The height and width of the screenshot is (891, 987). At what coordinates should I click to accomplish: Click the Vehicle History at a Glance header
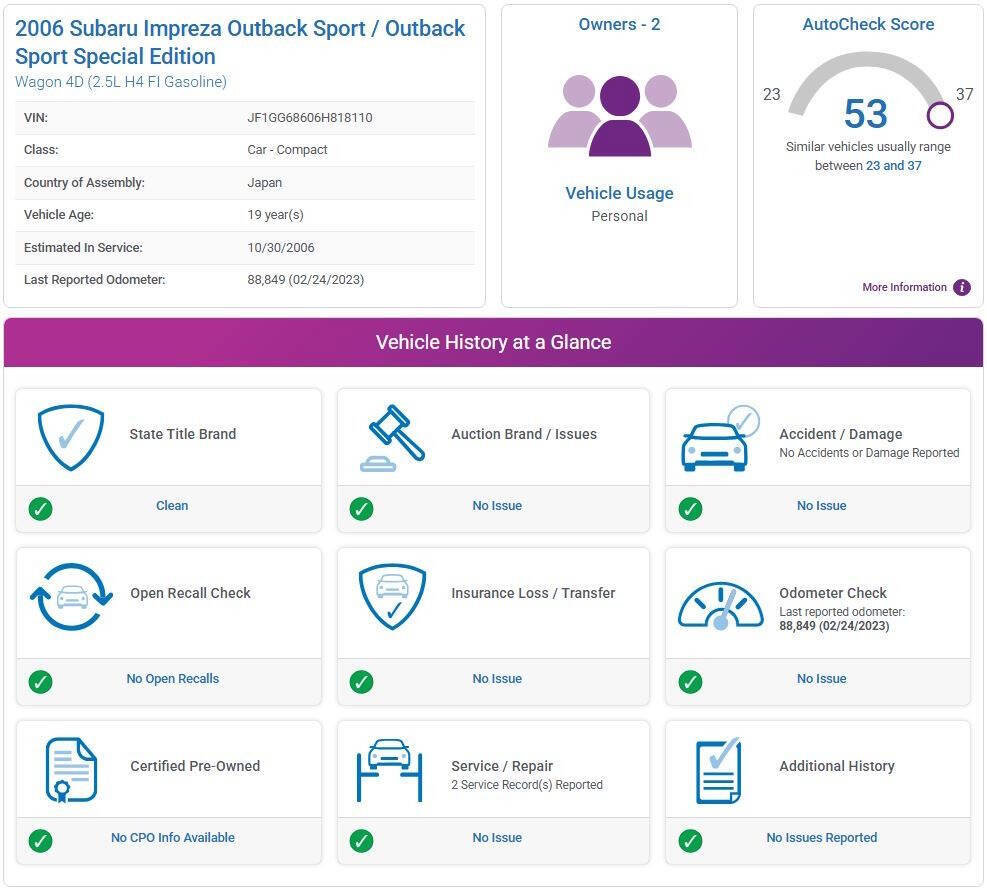pyautogui.click(x=493, y=342)
